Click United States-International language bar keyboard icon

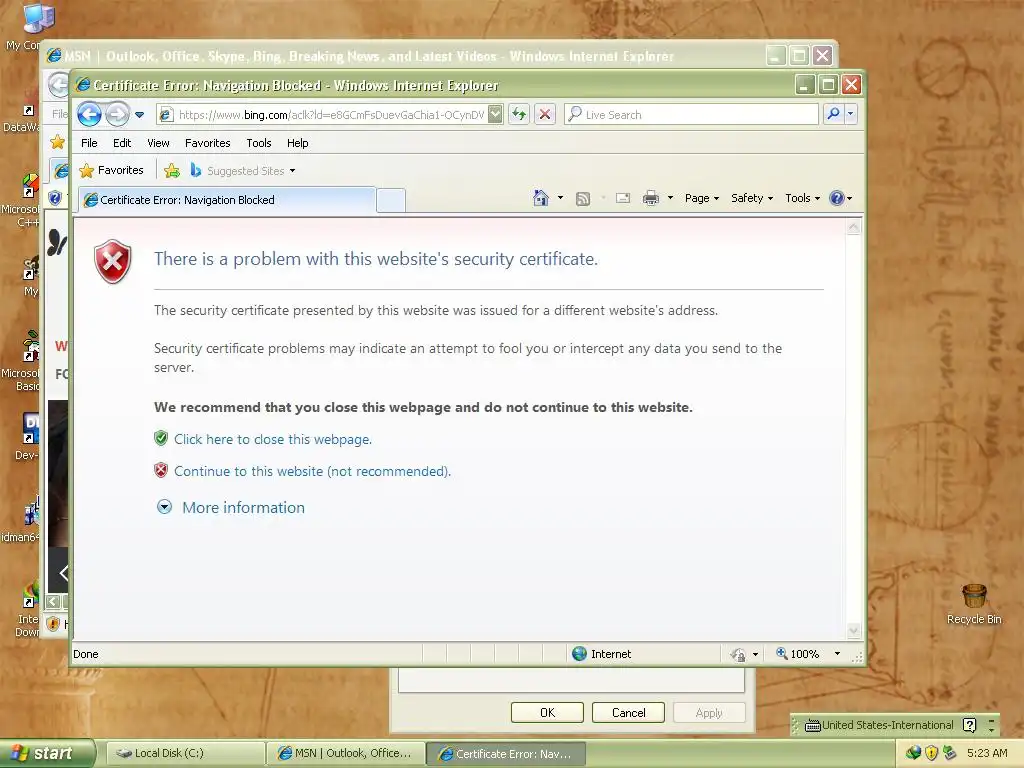(x=812, y=725)
